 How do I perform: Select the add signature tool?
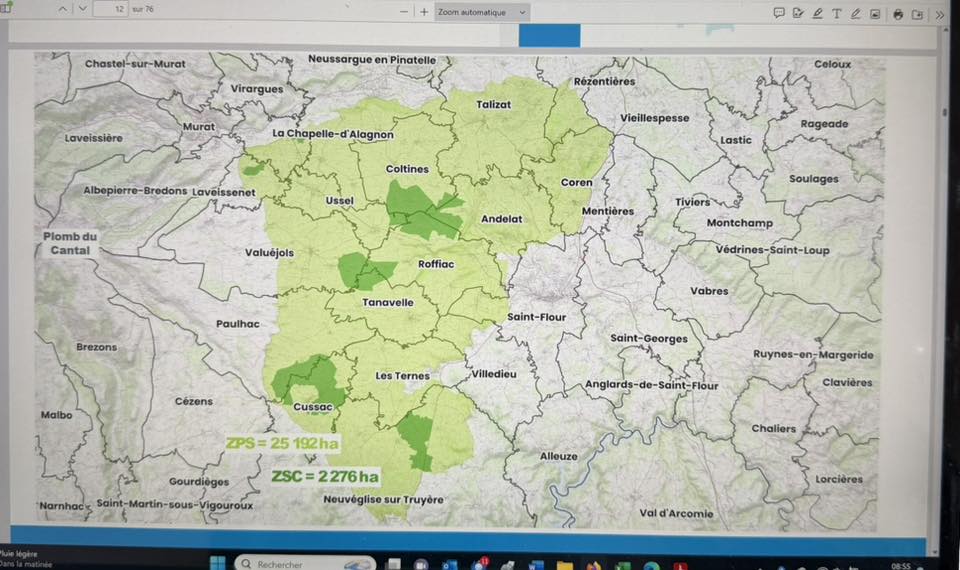(x=798, y=13)
